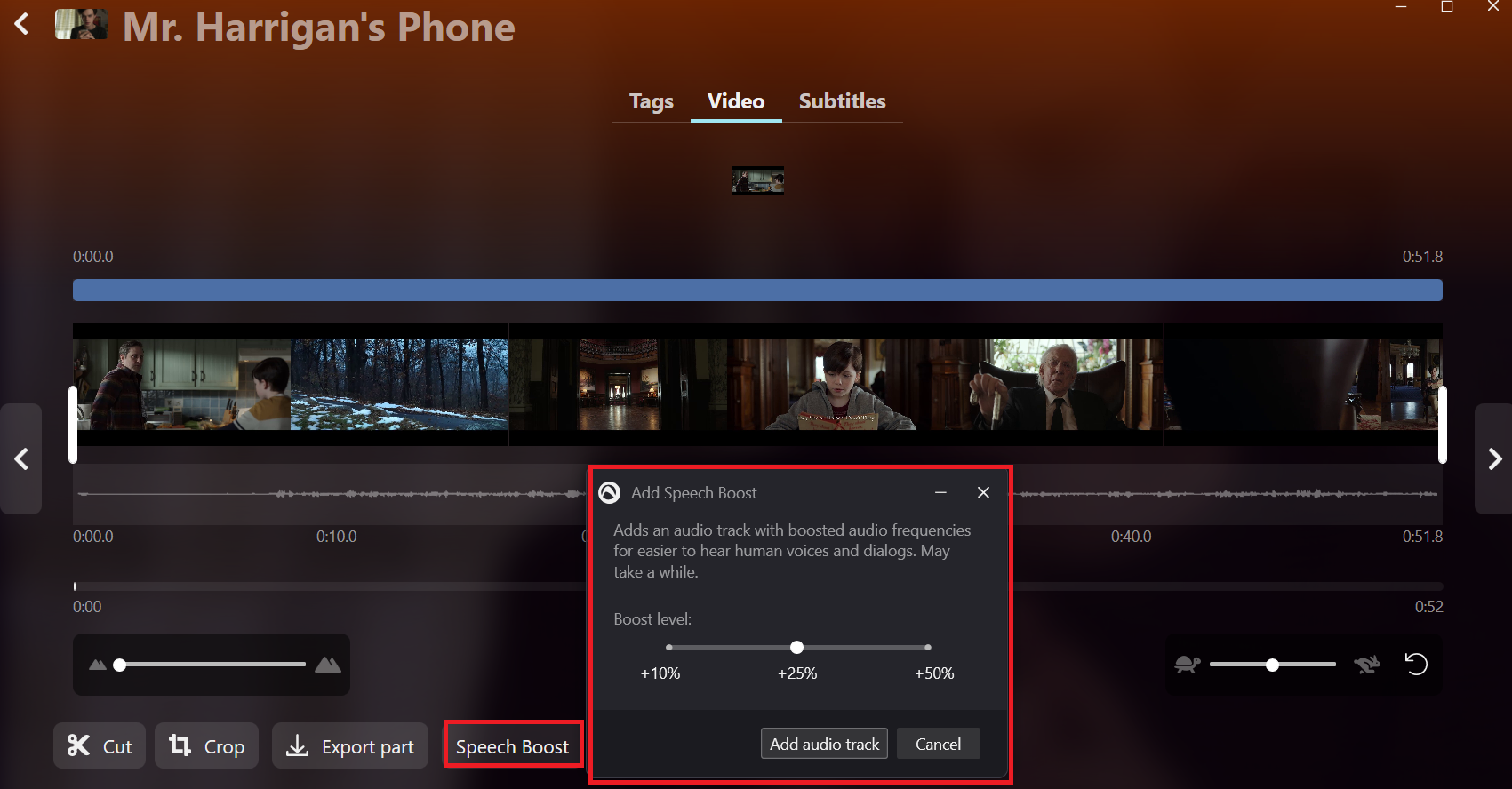Click the Speech Boost button
This screenshot has height=789, width=1512.
(x=513, y=746)
